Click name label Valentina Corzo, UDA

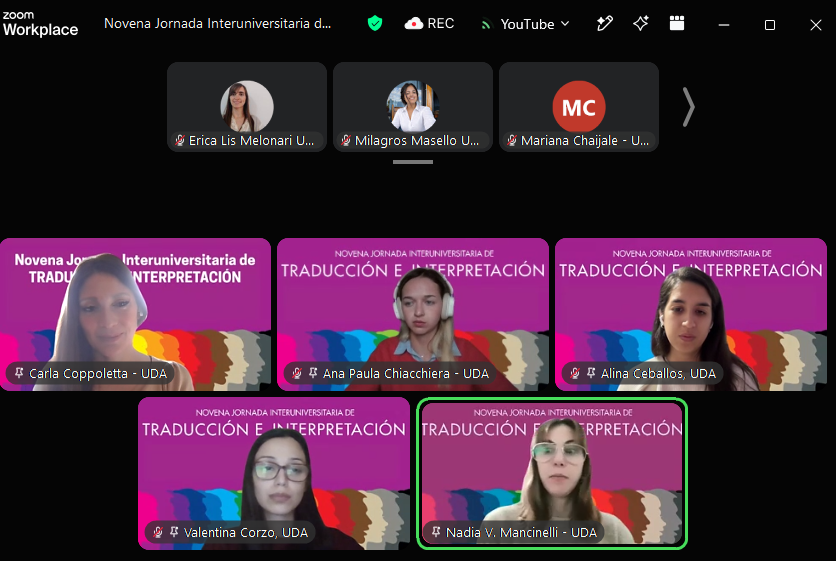point(246,532)
